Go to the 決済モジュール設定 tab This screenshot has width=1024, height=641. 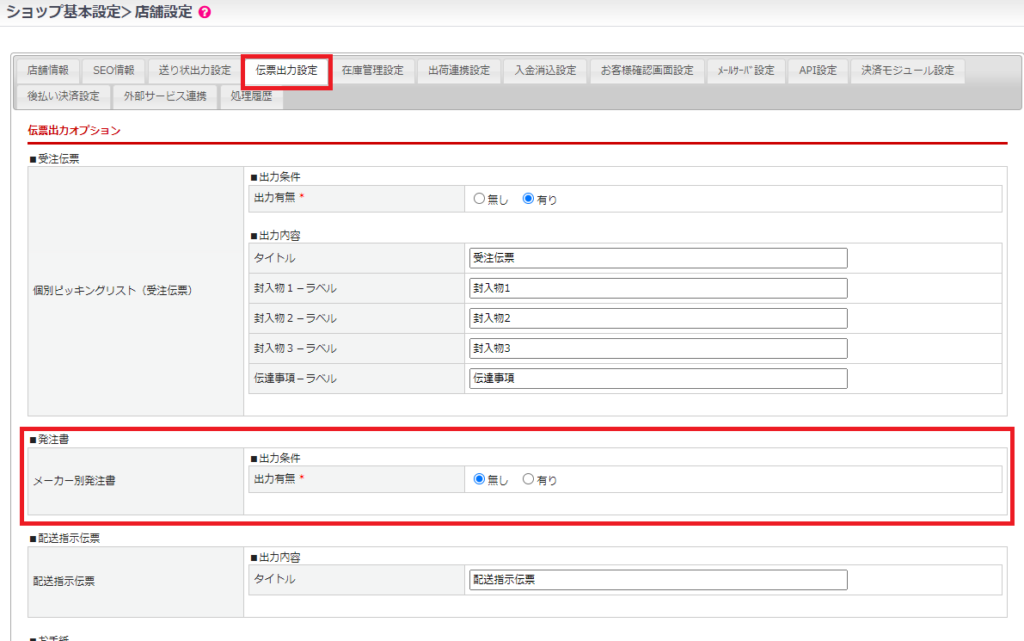(908, 71)
